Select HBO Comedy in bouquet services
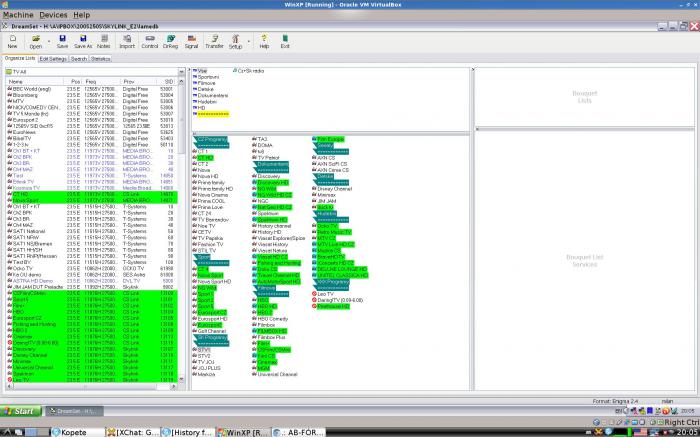 click(270, 319)
